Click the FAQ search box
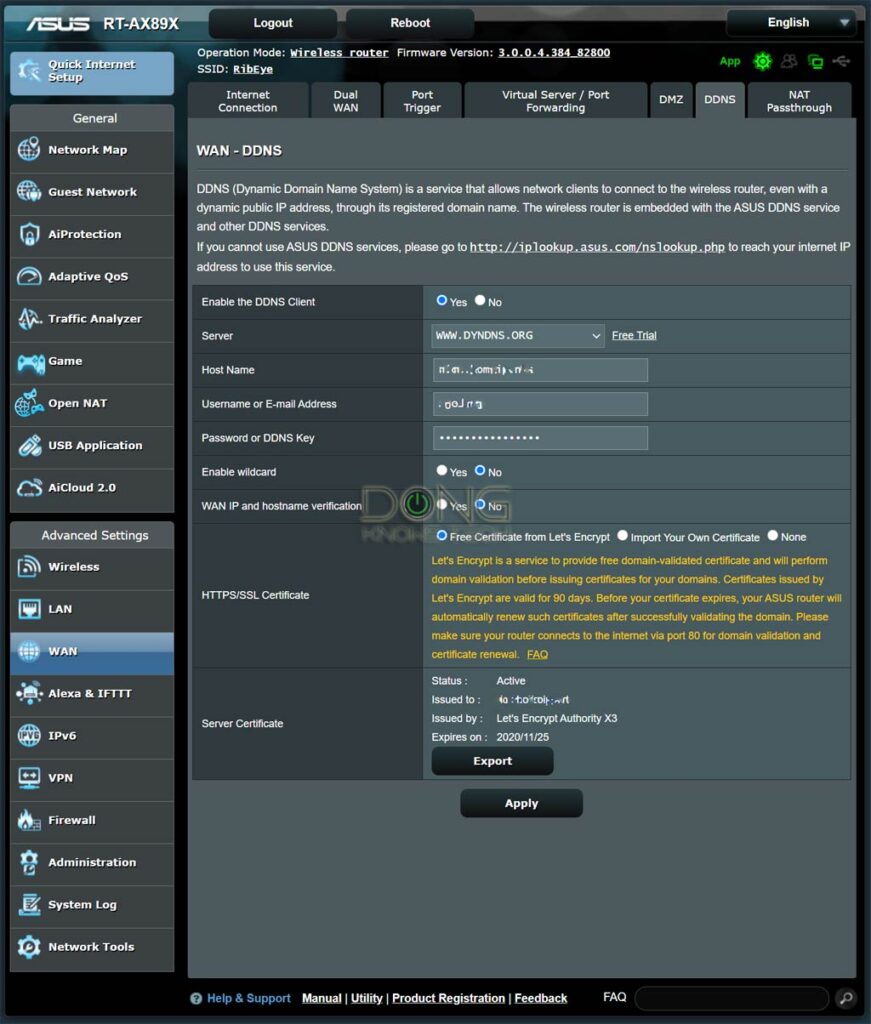The height and width of the screenshot is (1024, 871). 732,998
